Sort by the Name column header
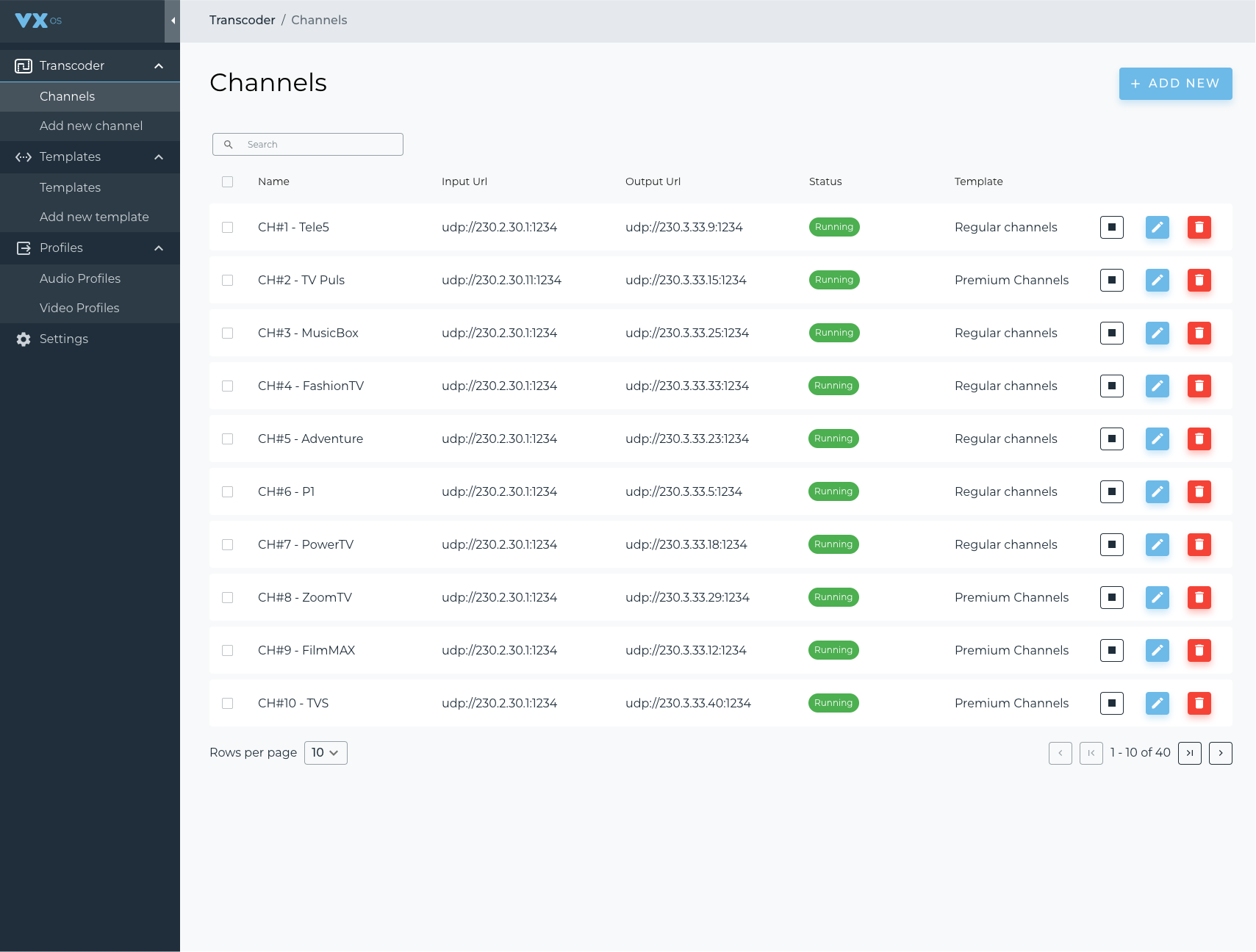Image resolution: width=1256 pixels, height=952 pixels. pyautogui.click(x=273, y=181)
